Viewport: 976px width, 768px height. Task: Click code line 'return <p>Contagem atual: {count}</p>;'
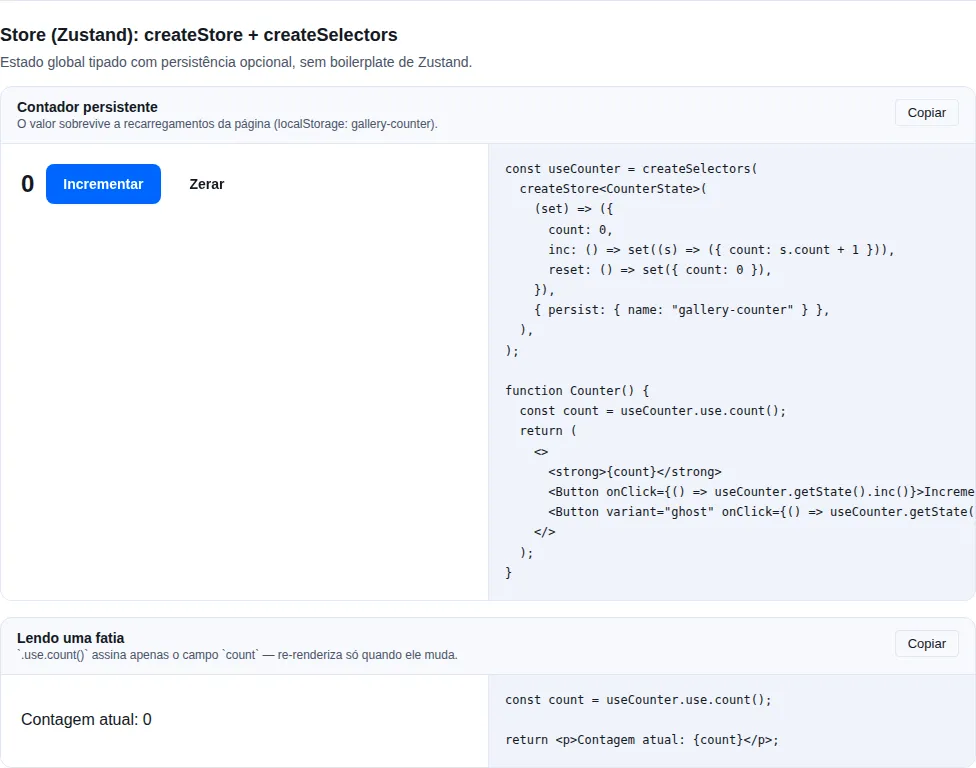coord(642,740)
